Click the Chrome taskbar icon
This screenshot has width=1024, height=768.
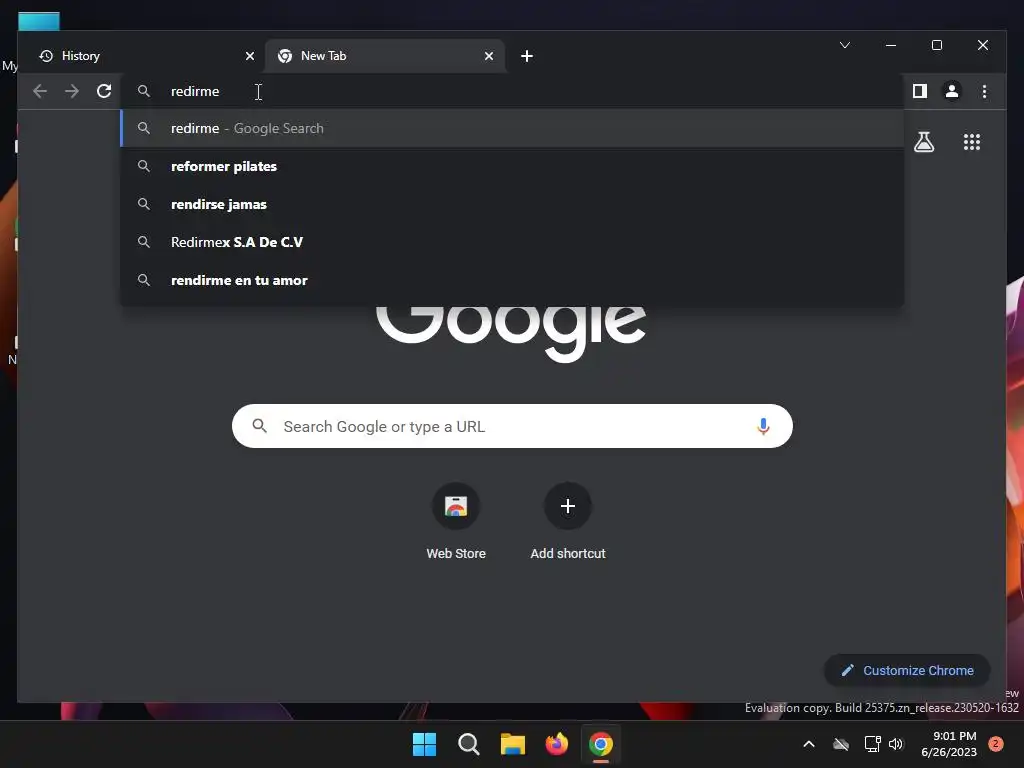click(601, 744)
